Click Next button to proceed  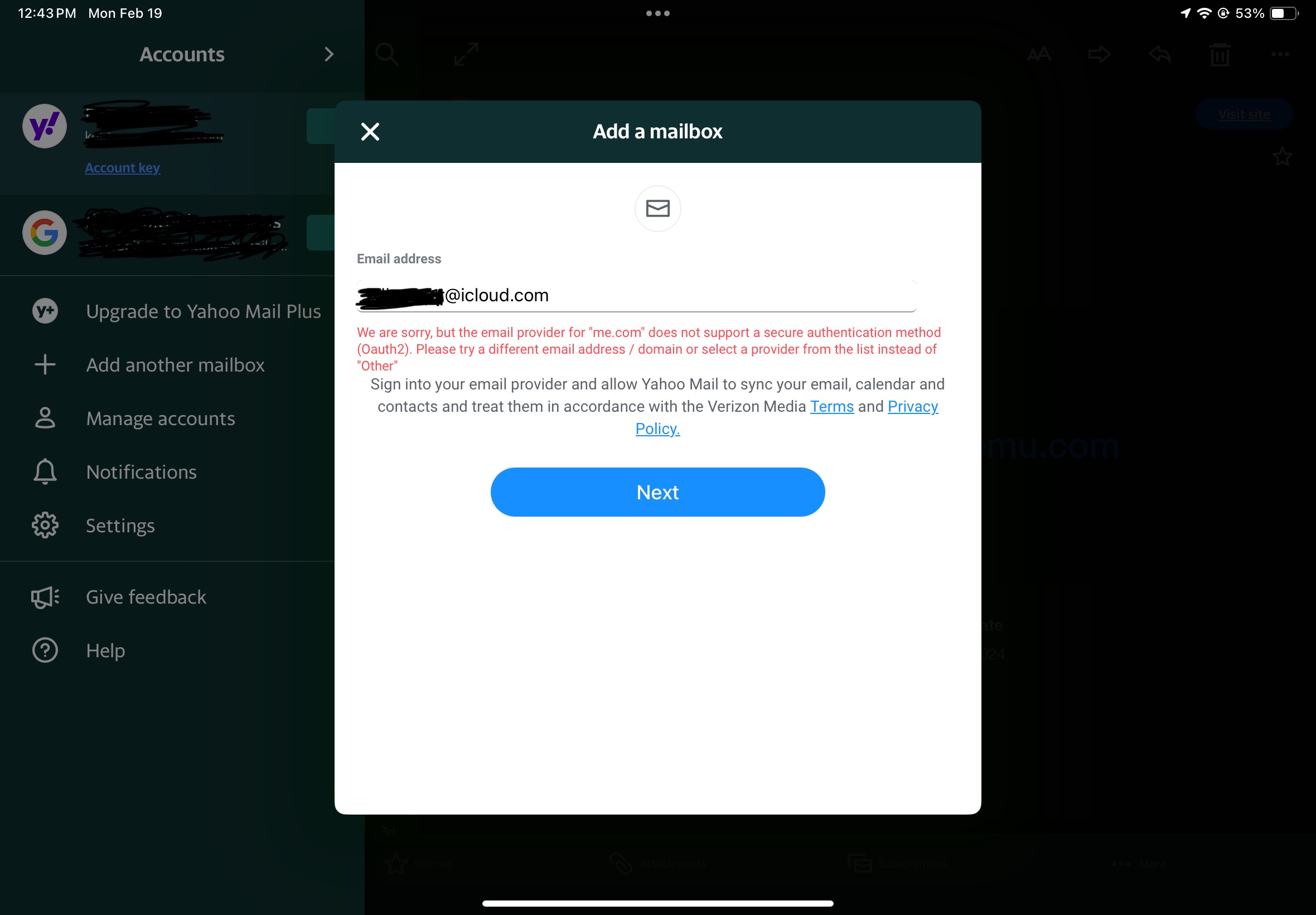tap(657, 492)
